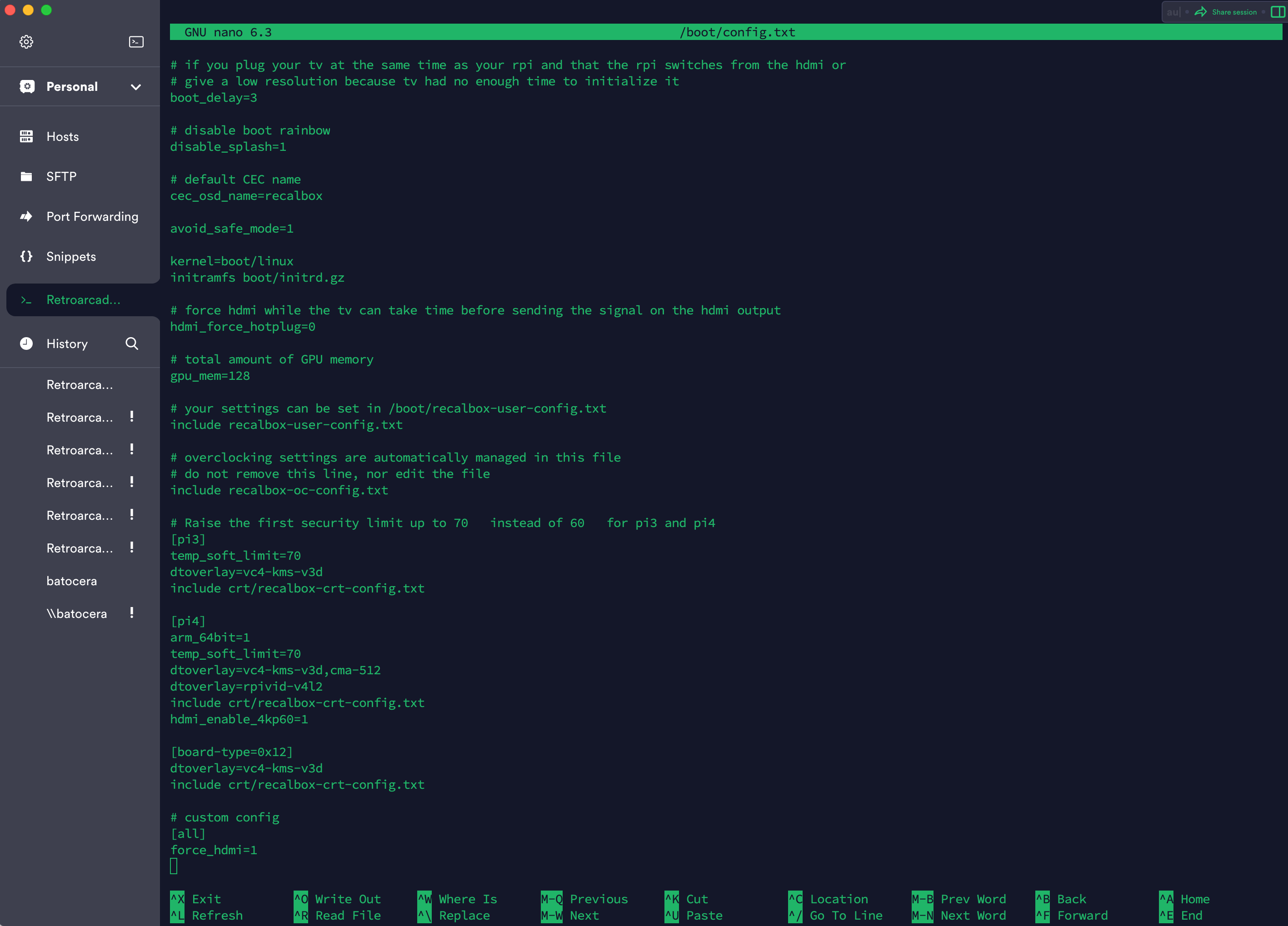Click the Personal vault icon

[x=27, y=86]
